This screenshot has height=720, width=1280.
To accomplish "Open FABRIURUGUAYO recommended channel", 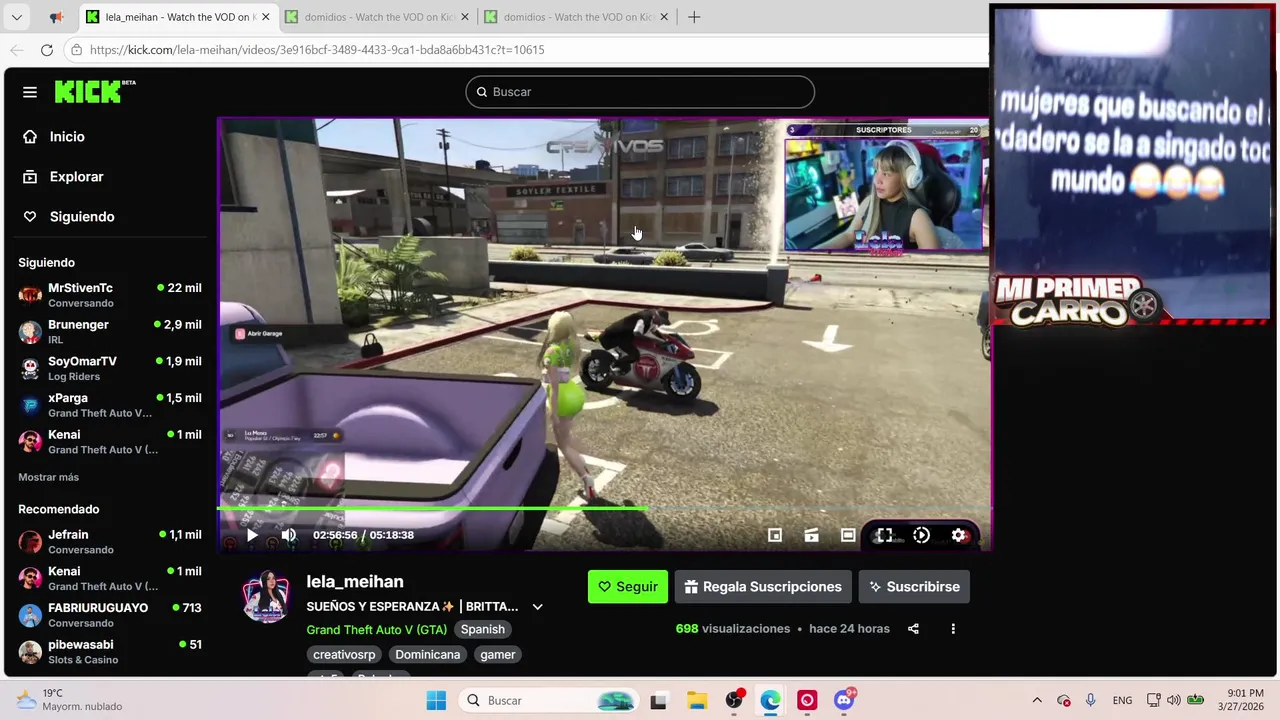I will coord(110,615).
